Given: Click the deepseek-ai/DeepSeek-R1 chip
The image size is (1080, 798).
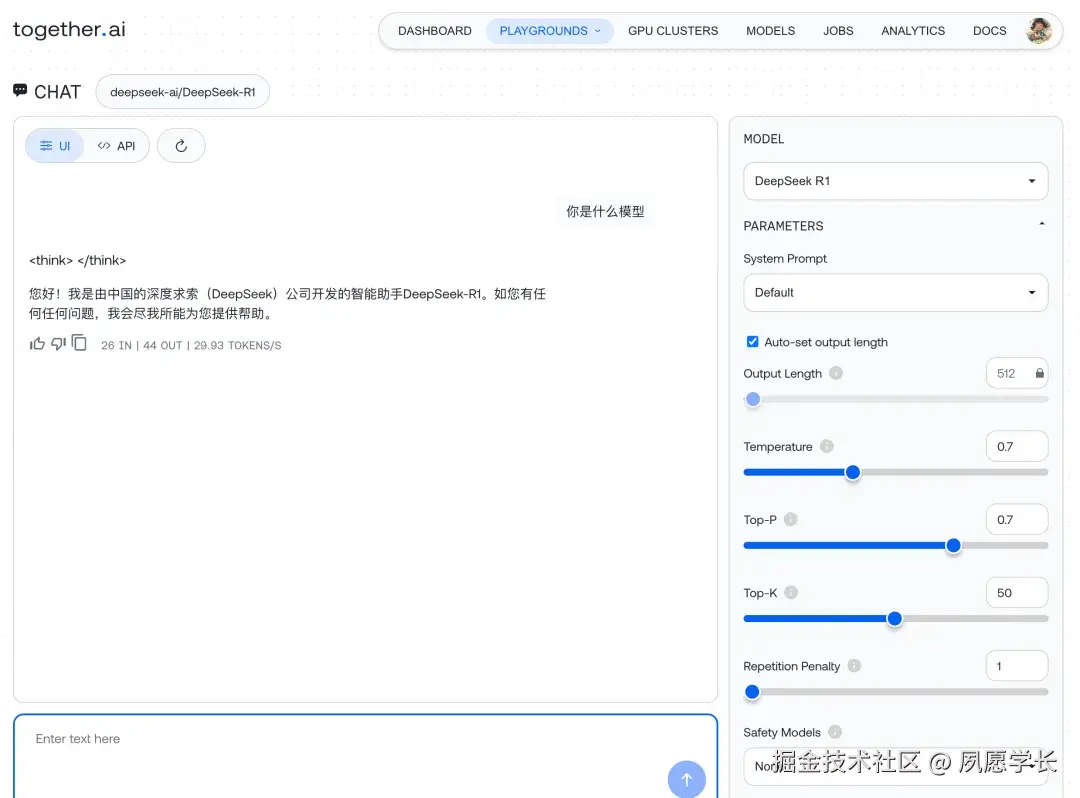Looking at the screenshot, I should [x=182, y=91].
